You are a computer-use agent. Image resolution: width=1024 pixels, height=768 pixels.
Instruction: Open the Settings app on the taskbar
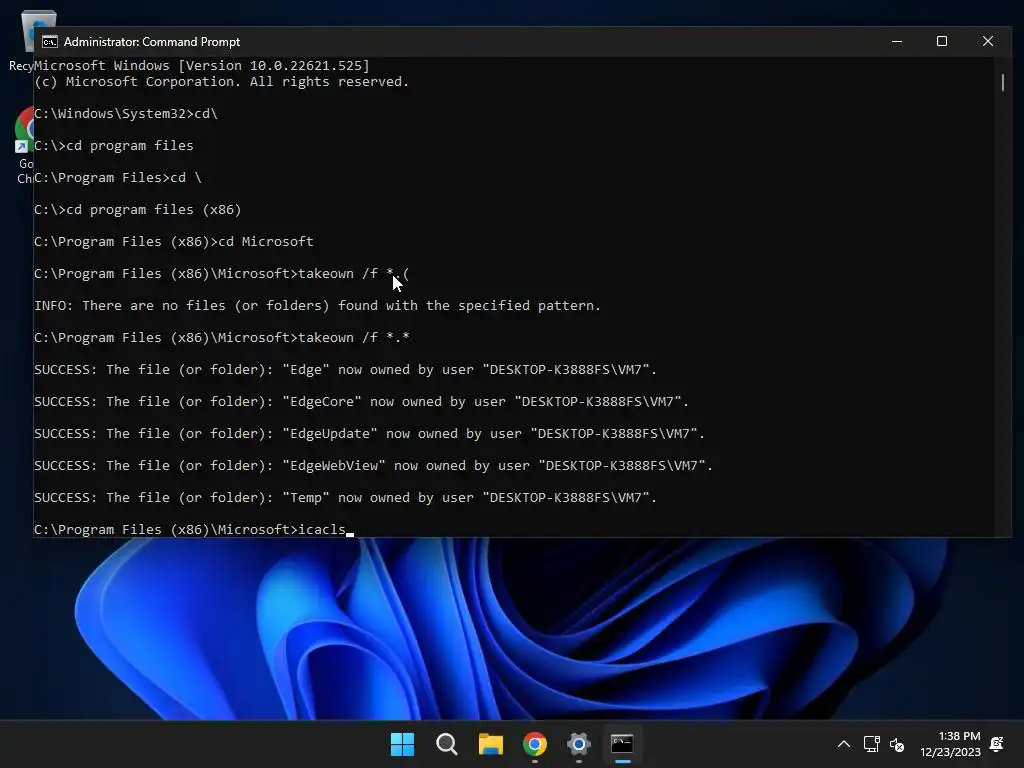tap(579, 744)
